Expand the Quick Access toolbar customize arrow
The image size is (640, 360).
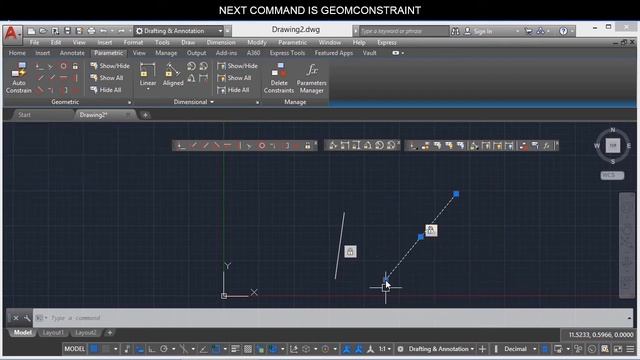228,31
